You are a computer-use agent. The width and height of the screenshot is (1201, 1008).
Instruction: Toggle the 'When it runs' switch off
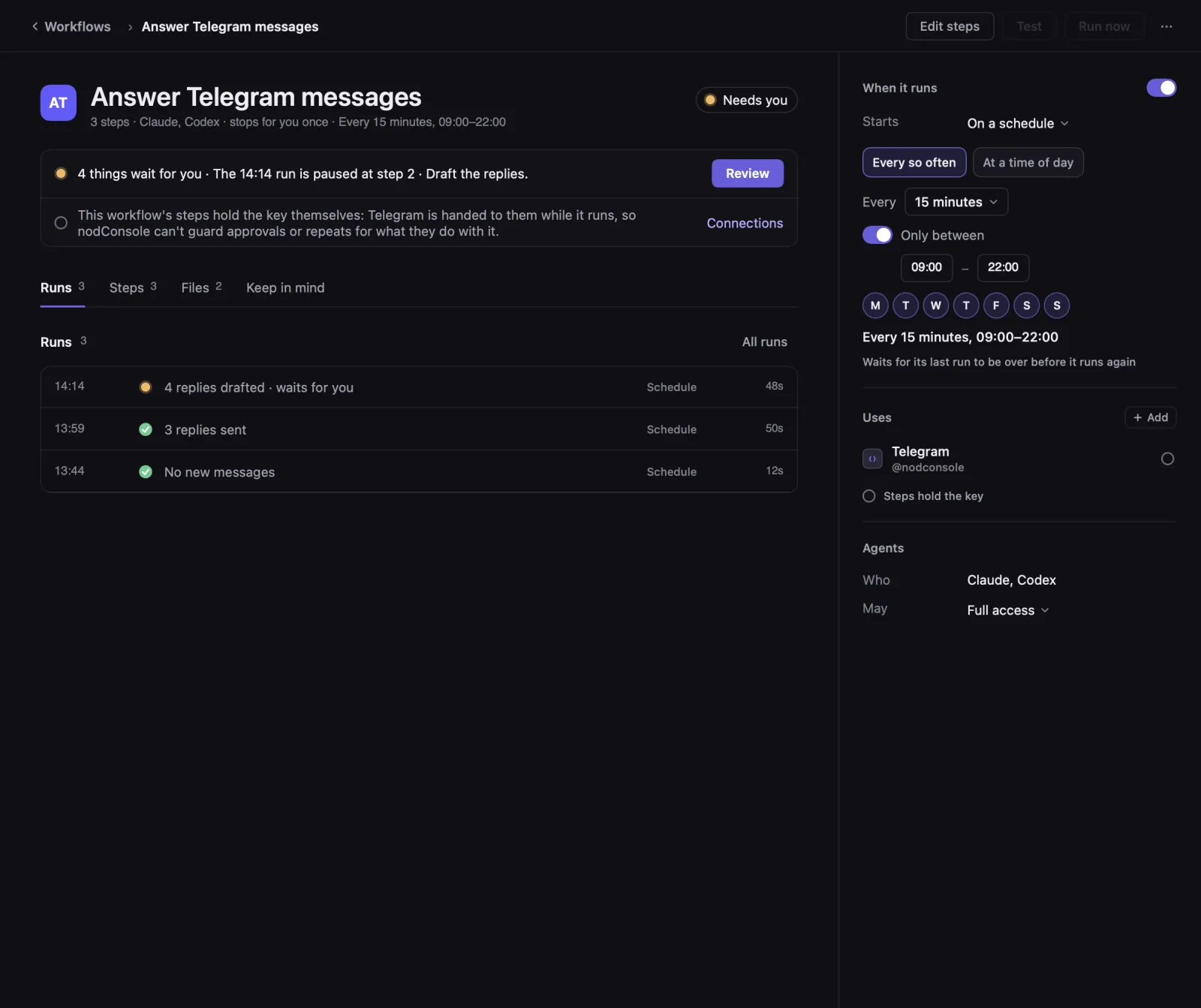click(1161, 88)
